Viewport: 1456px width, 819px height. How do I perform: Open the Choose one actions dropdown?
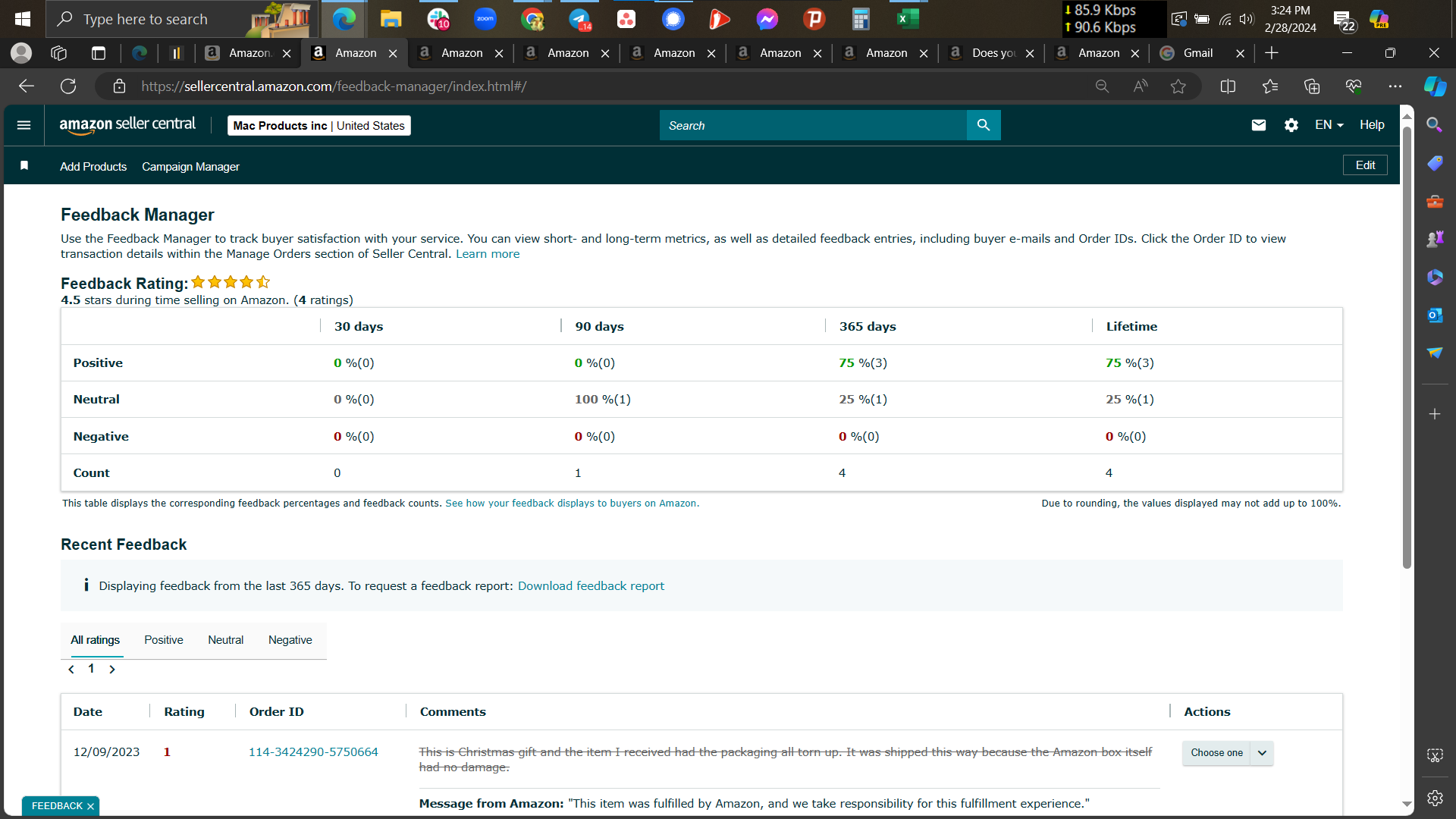click(x=1228, y=753)
